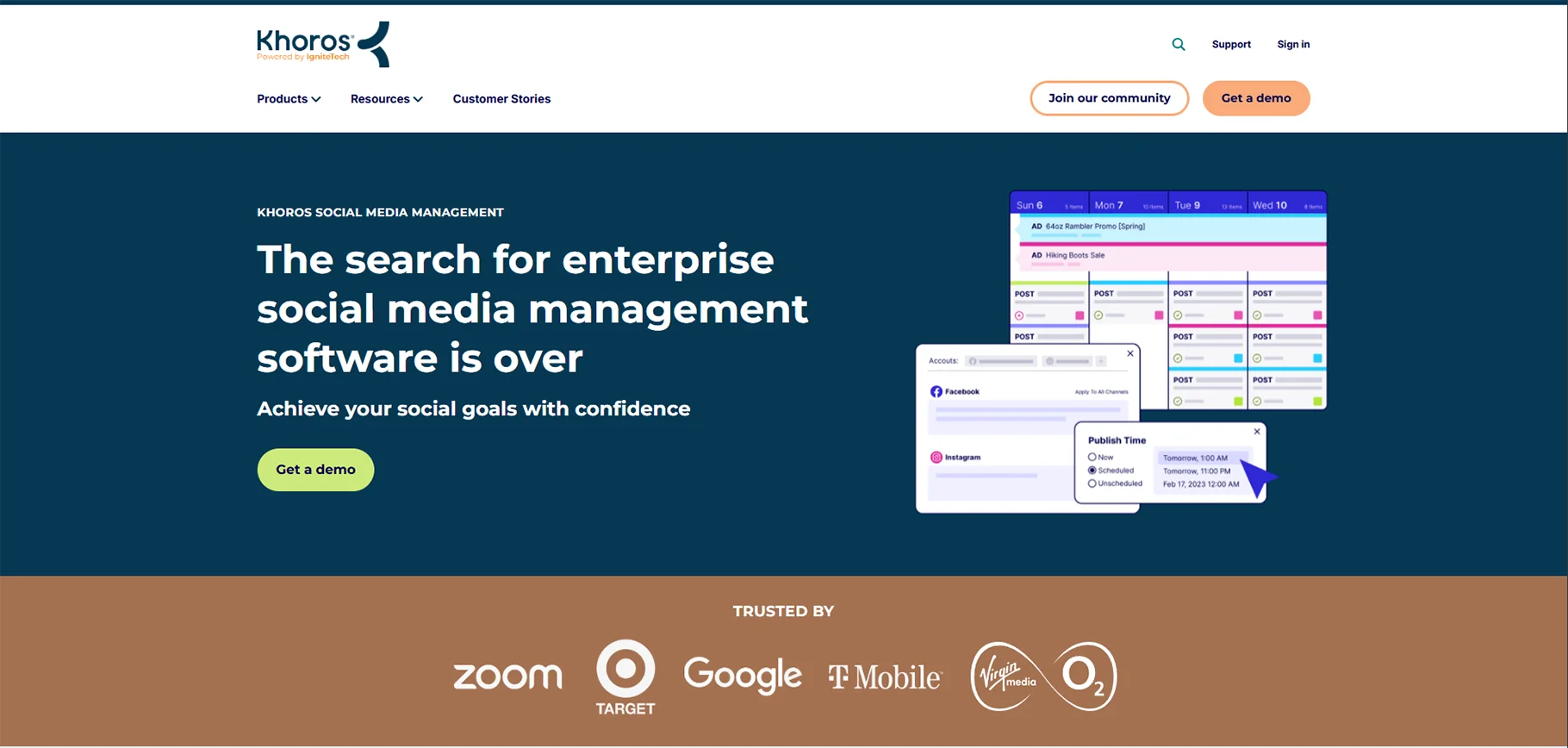Expand the Products menu
This screenshot has width=1568, height=748.
tap(289, 99)
